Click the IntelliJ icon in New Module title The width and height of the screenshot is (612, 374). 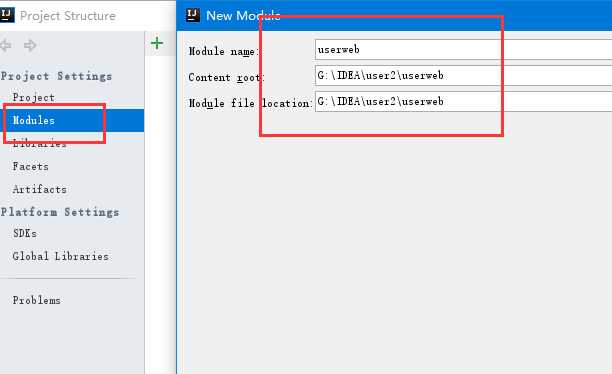193,15
